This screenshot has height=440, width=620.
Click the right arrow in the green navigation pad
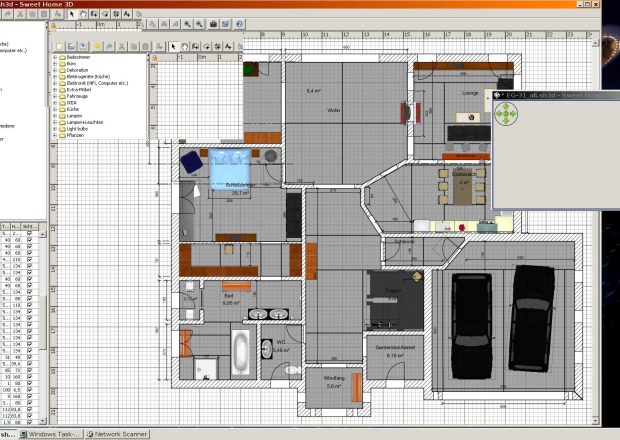coord(514,114)
